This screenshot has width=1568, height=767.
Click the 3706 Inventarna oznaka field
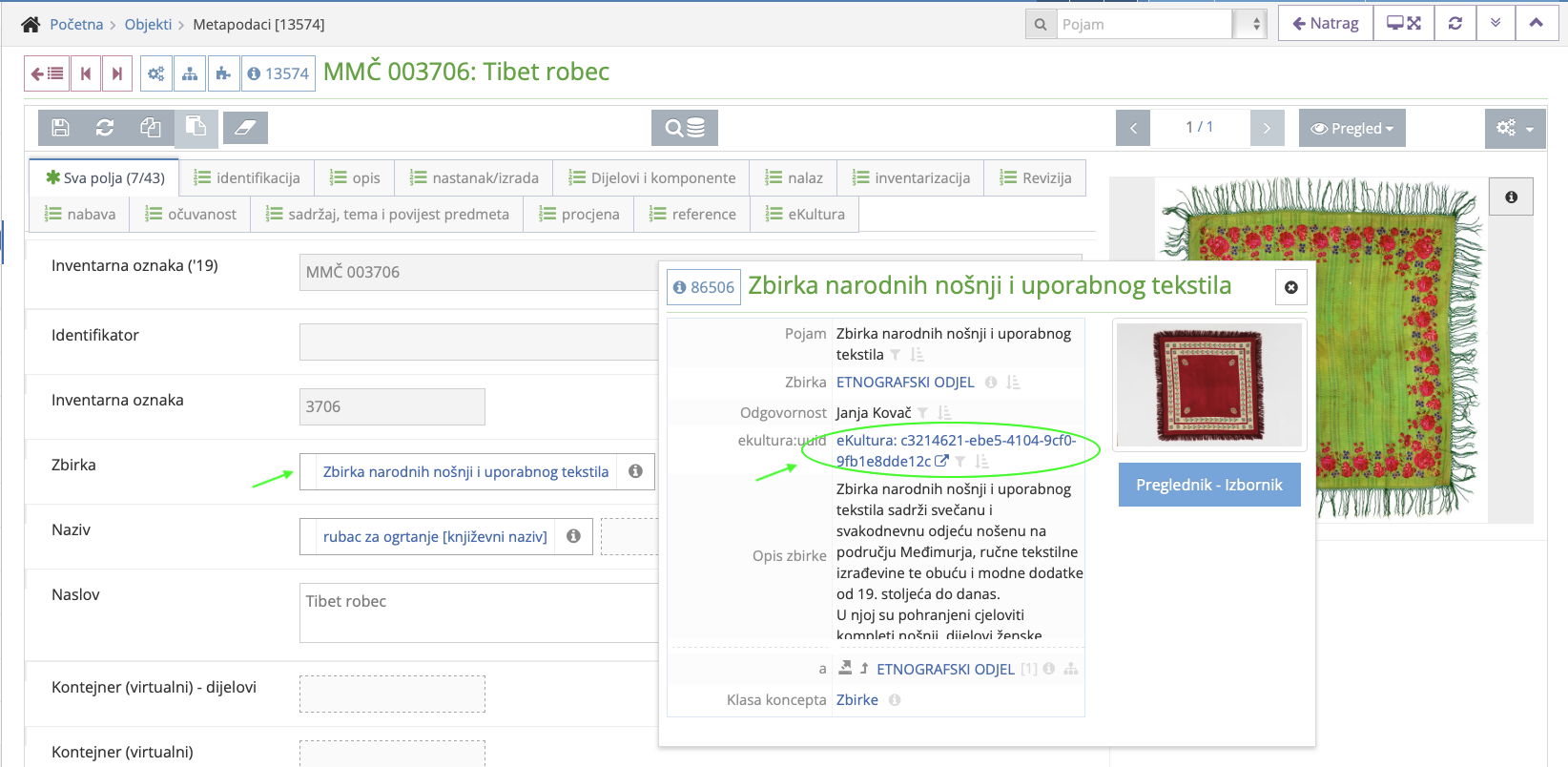[392, 406]
